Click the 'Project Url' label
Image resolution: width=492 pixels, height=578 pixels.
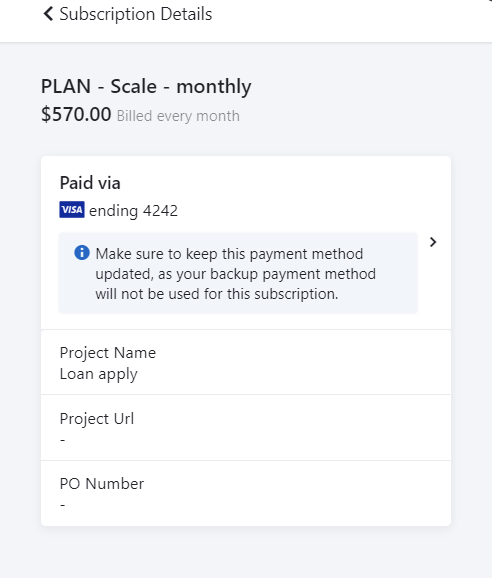(x=97, y=419)
